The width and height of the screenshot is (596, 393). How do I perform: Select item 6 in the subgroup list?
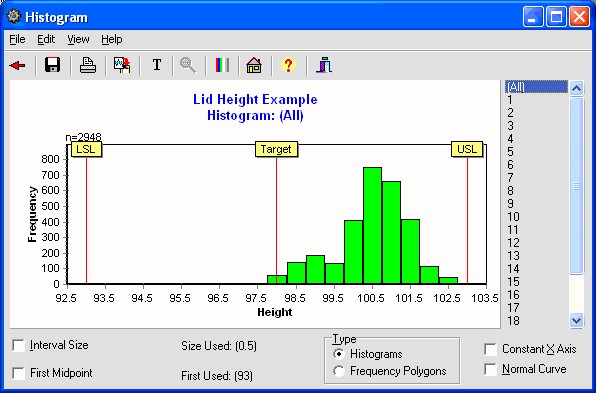(x=536, y=165)
